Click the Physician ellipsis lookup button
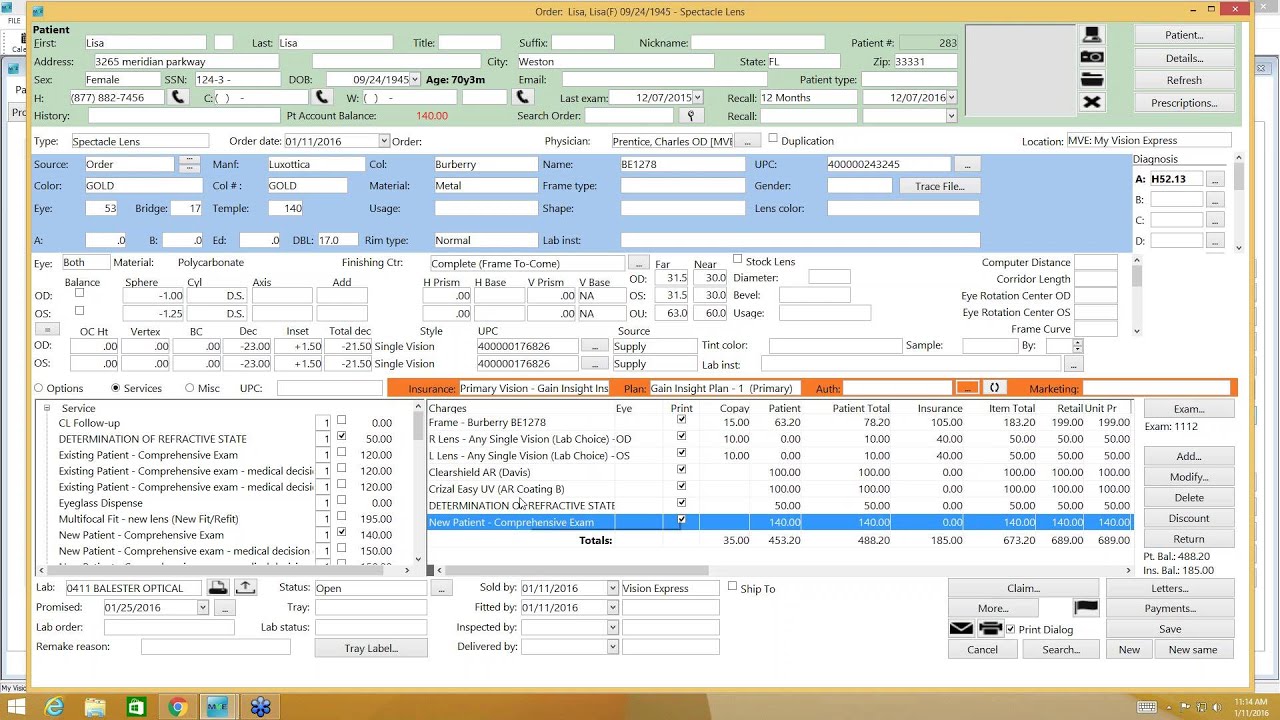Image resolution: width=1280 pixels, height=720 pixels. [x=747, y=141]
